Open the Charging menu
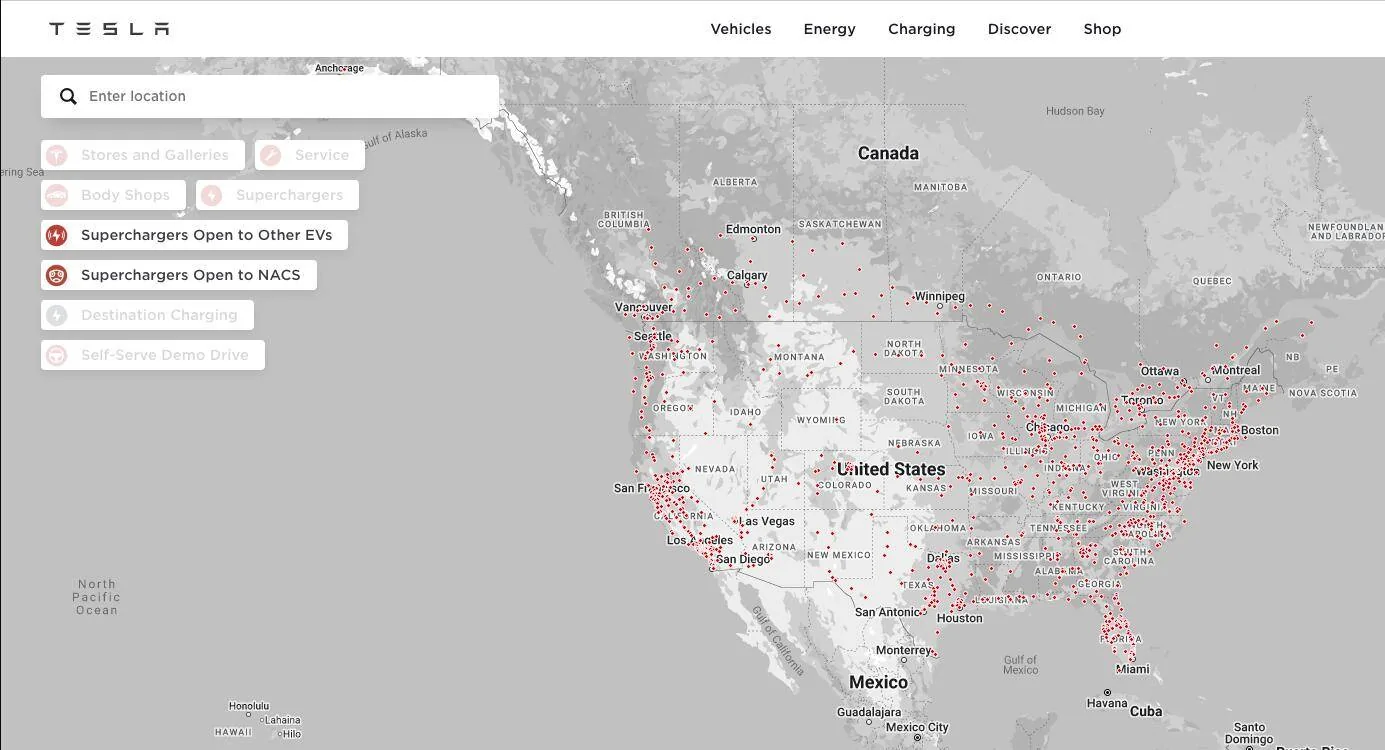1385x750 pixels. click(x=922, y=29)
